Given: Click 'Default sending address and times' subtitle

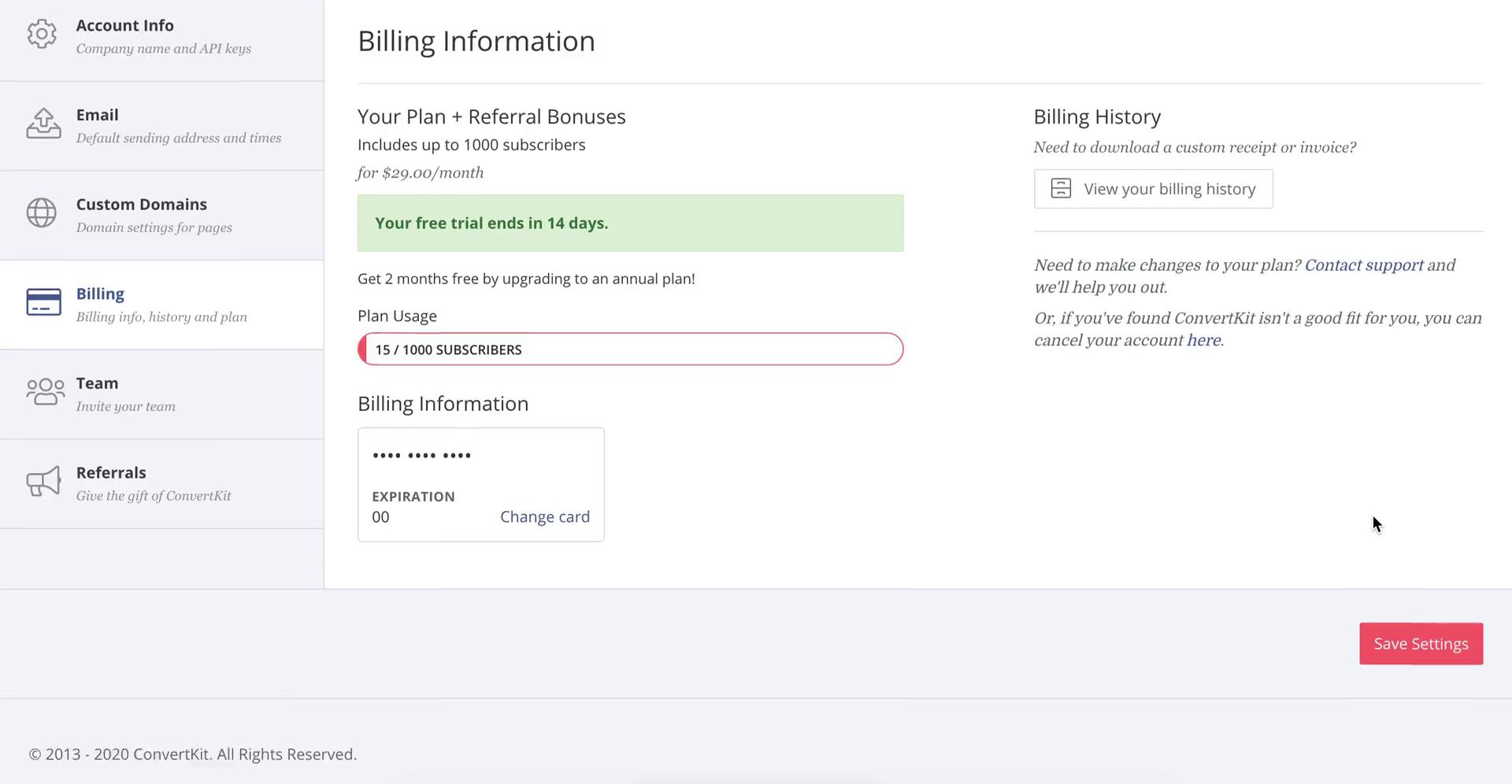Looking at the screenshot, I should [179, 139].
